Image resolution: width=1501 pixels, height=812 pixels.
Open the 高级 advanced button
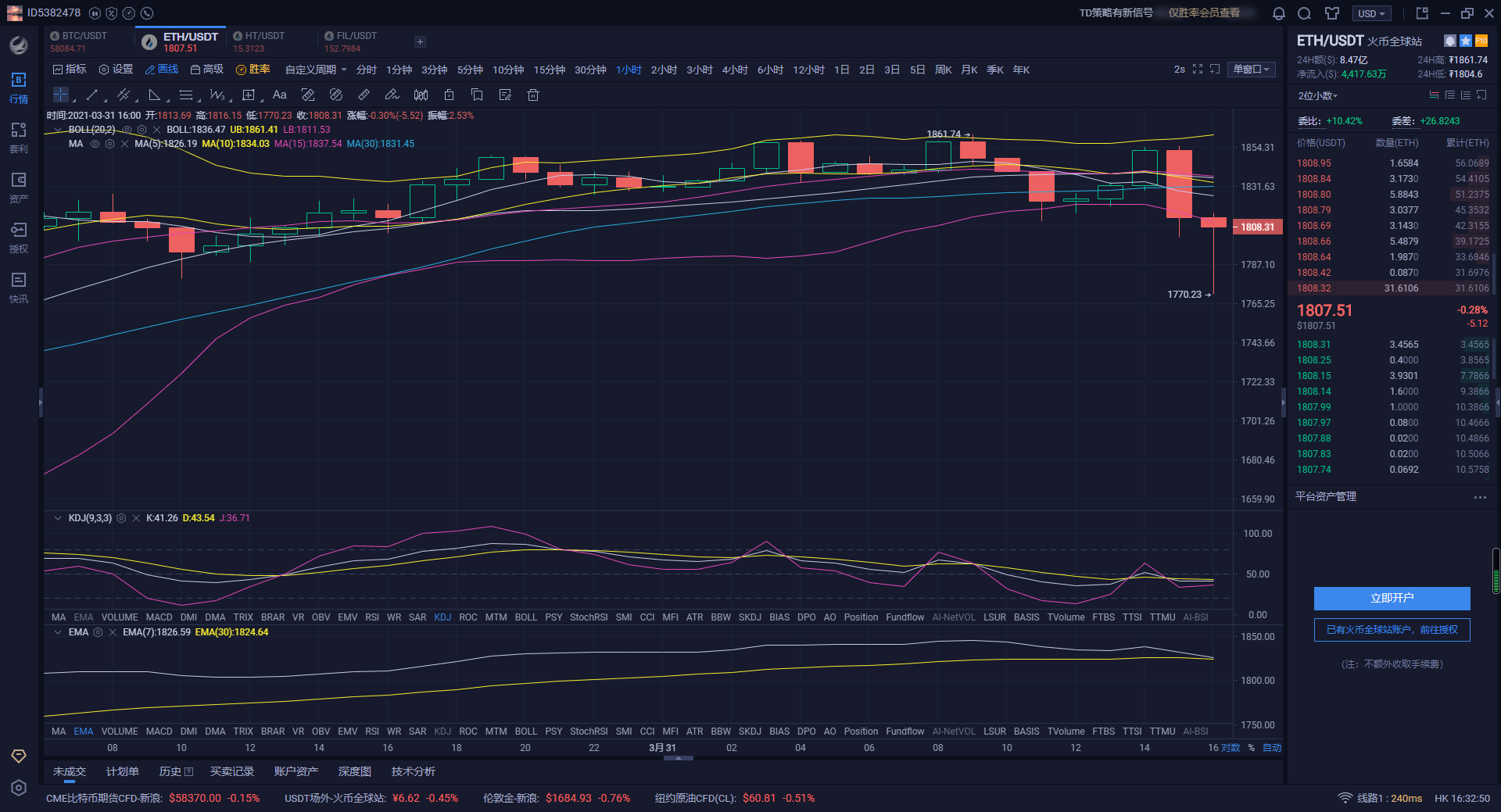(207, 70)
